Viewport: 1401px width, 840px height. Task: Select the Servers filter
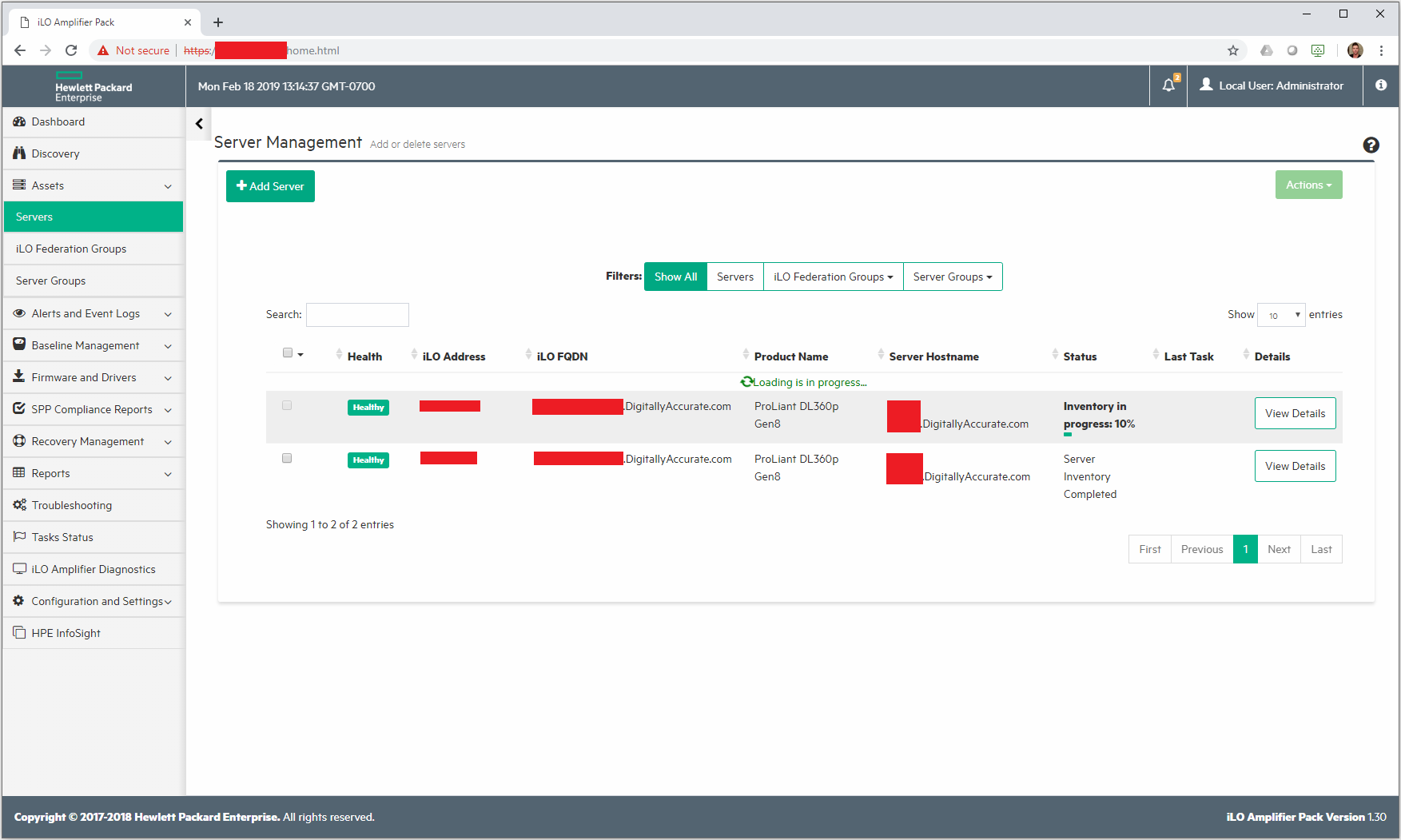(735, 277)
